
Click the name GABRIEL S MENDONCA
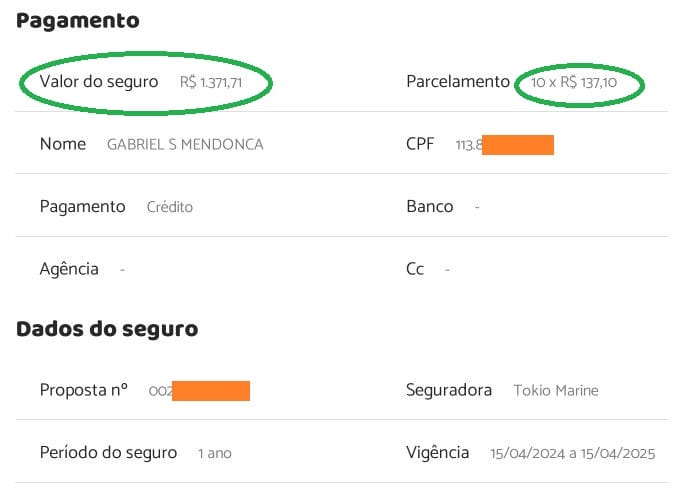click(185, 145)
